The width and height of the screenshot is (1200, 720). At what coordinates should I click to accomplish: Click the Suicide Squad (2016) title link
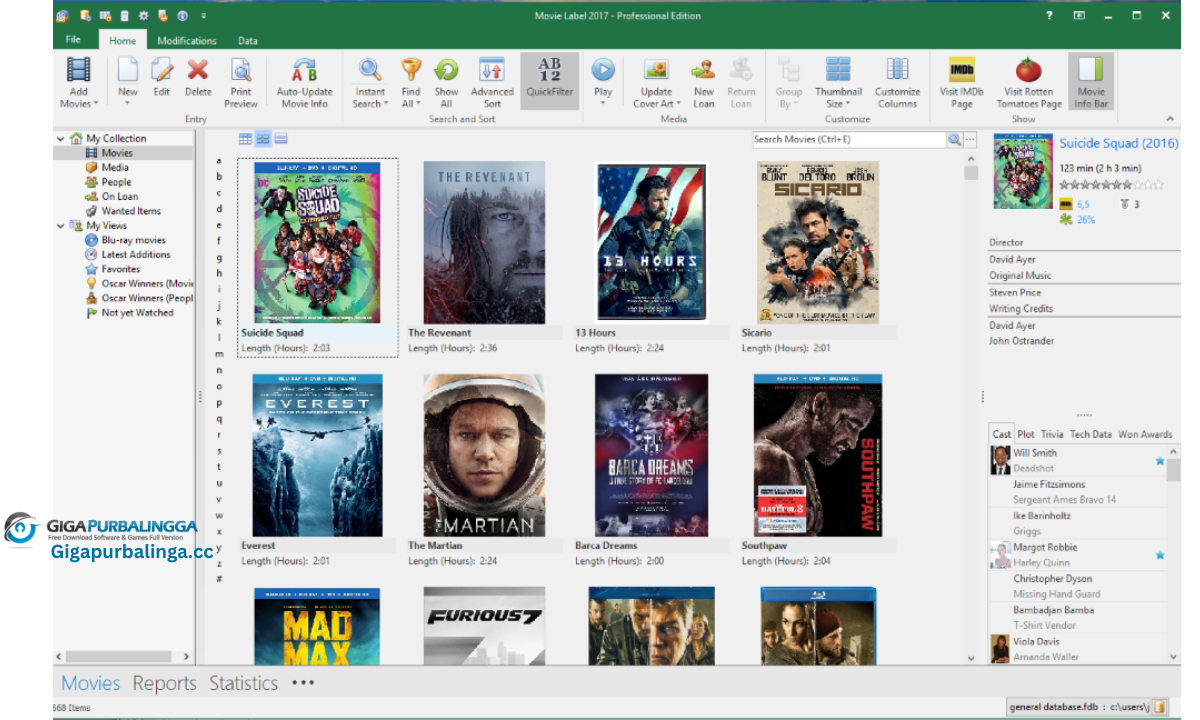tap(1118, 144)
